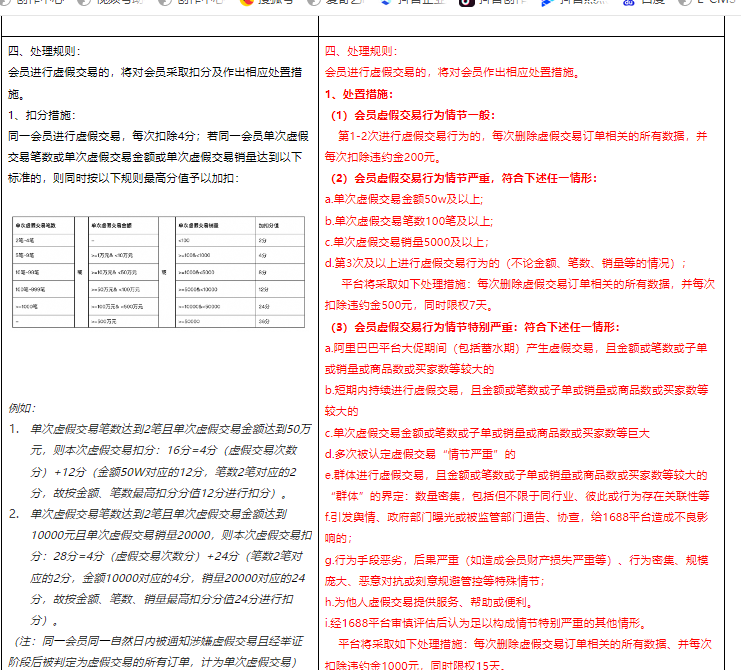Viewport: 741px width, 670px height.
Task: Click the line 分：28分=4分（虚假交易次数分）+24分
Action: coord(166,556)
